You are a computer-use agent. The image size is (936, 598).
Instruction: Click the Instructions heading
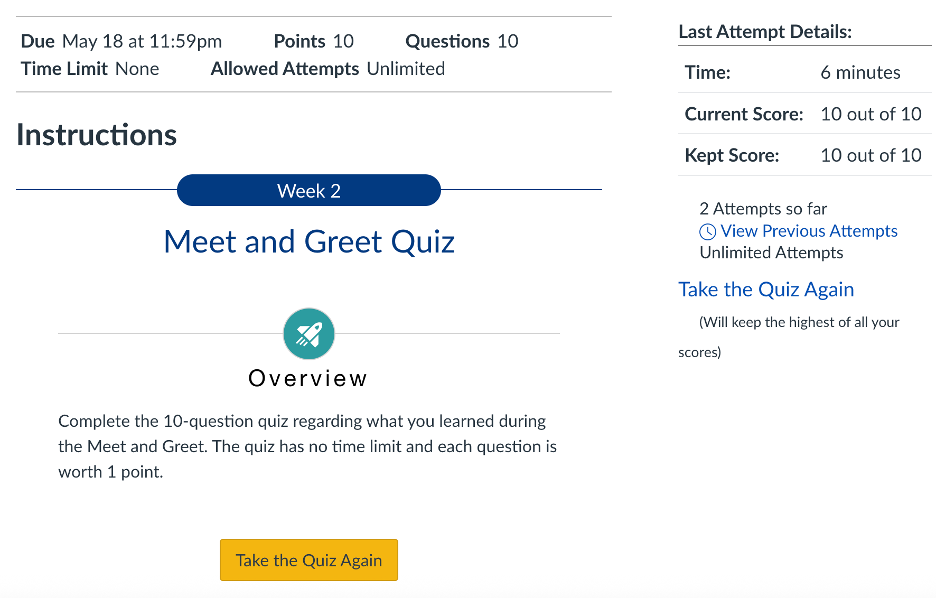(97, 135)
